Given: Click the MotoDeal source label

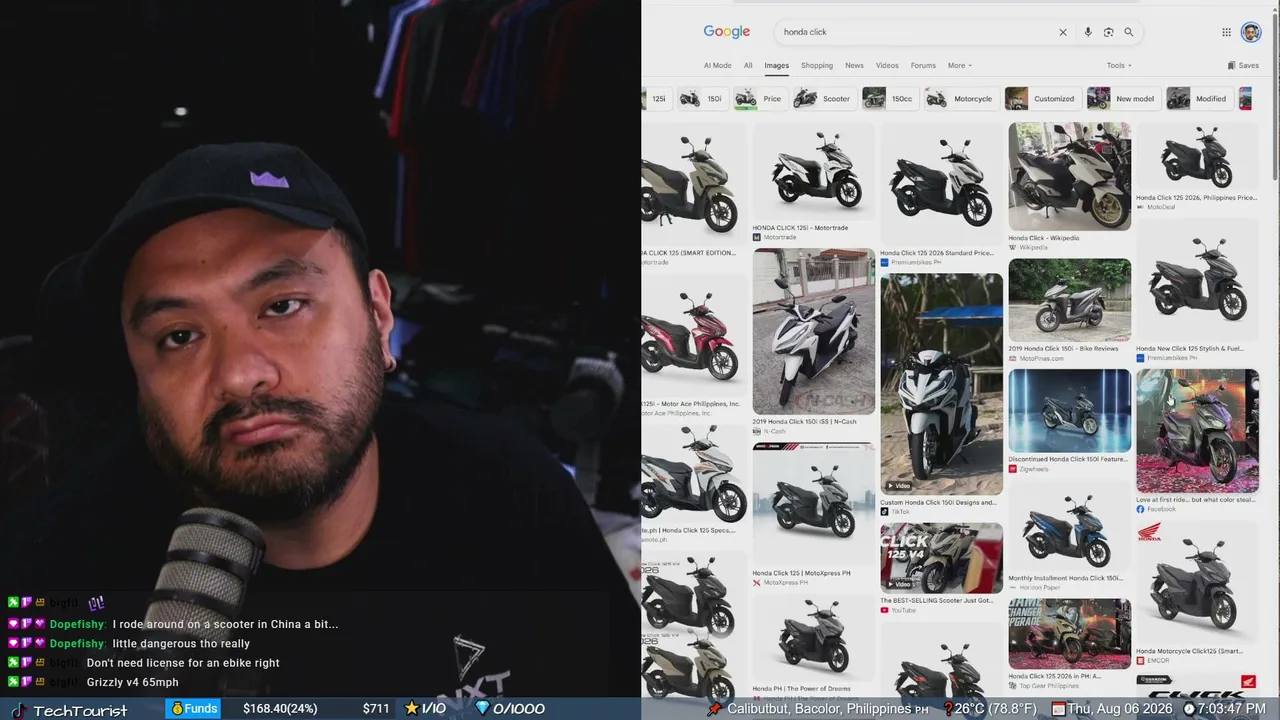Looking at the screenshot, I should 1161,207.
